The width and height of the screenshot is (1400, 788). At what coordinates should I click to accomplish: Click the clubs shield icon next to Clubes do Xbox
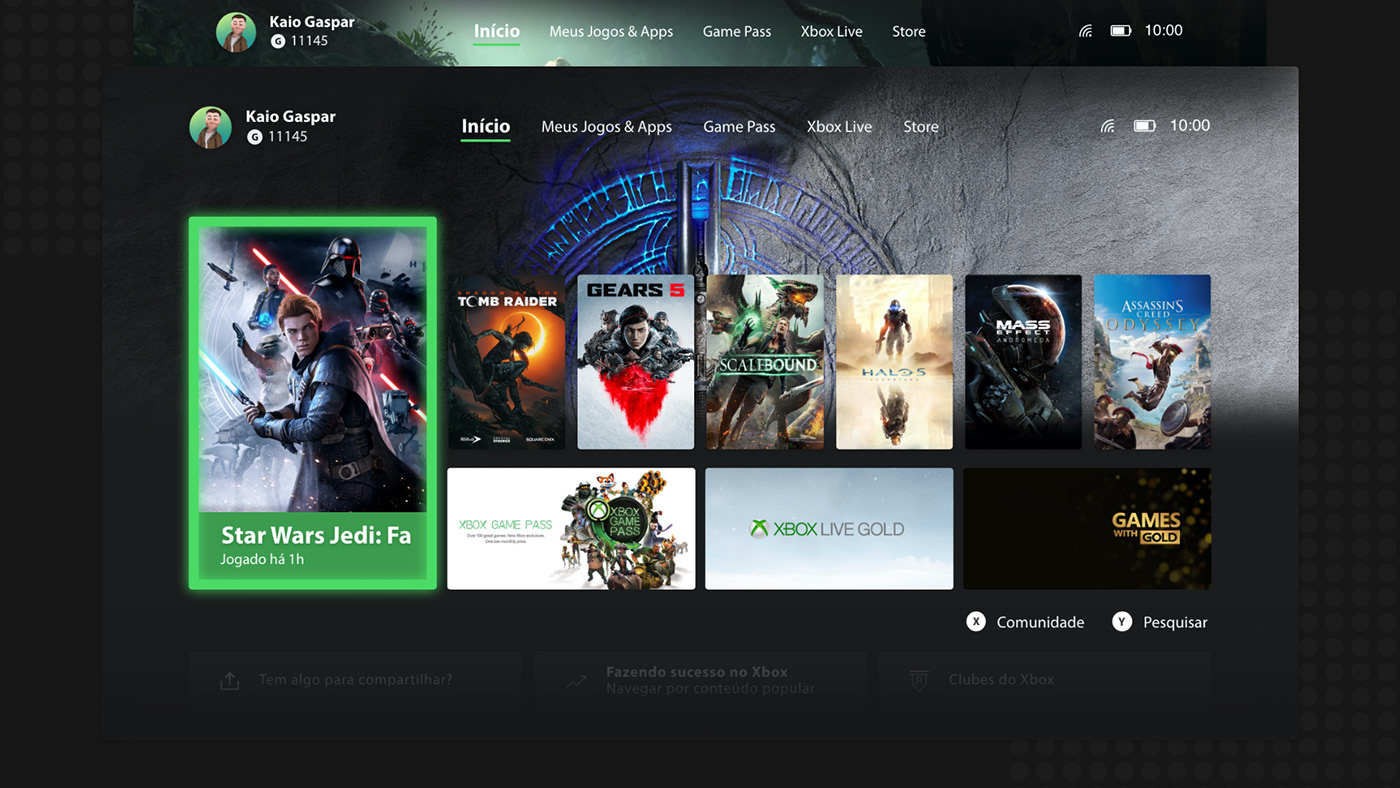(x=919, y=680)
